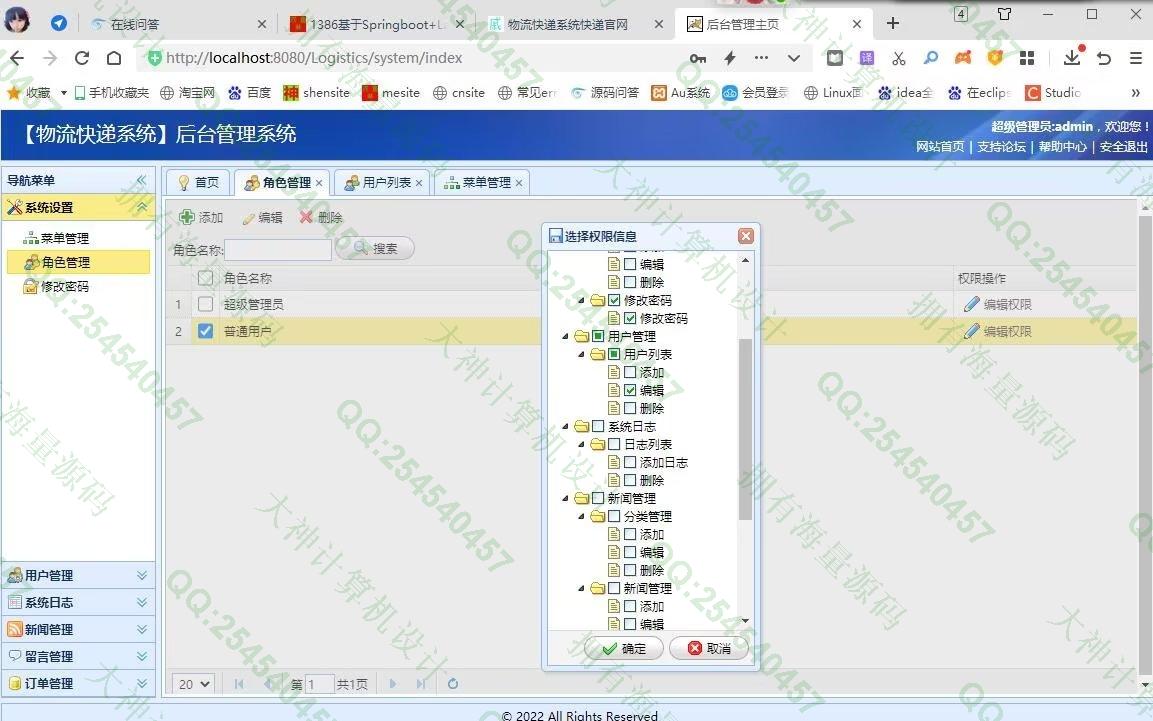Check 分类管理 checkbox in permission tree

(x=615, y=516)
